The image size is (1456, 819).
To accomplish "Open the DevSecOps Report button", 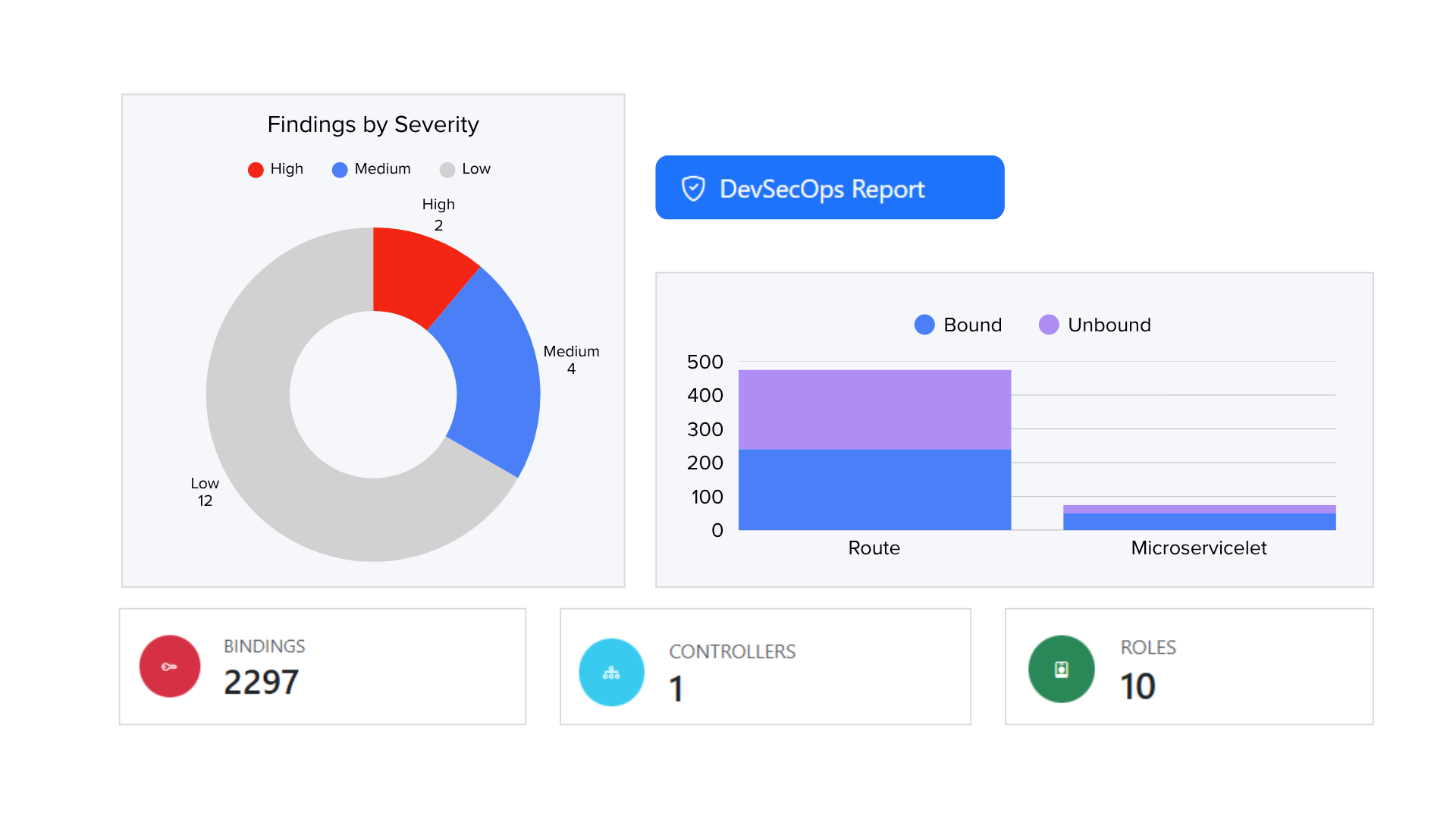I will 829,188.
